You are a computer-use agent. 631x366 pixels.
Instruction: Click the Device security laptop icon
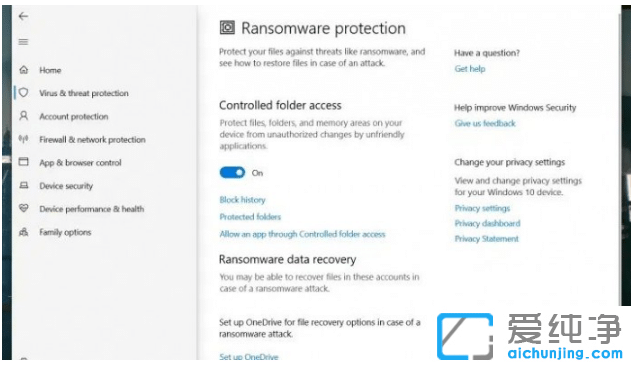24,186
